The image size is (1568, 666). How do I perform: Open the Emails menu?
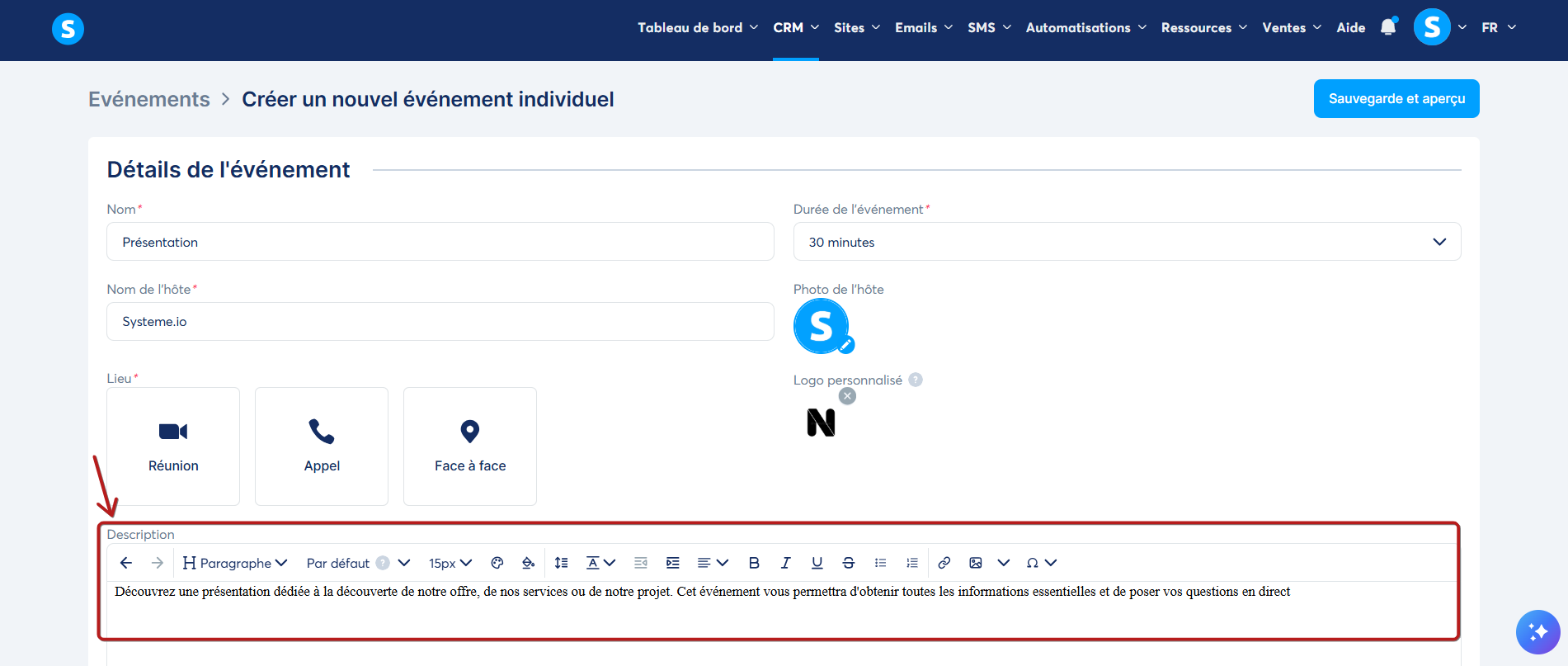click(x=924, y=27)
